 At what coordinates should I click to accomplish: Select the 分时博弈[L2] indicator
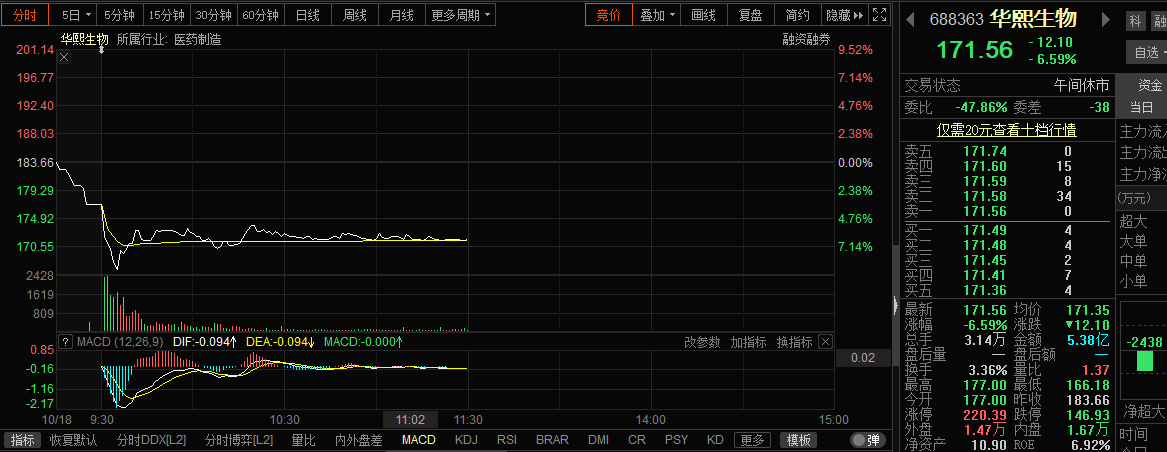coord(239,440)
